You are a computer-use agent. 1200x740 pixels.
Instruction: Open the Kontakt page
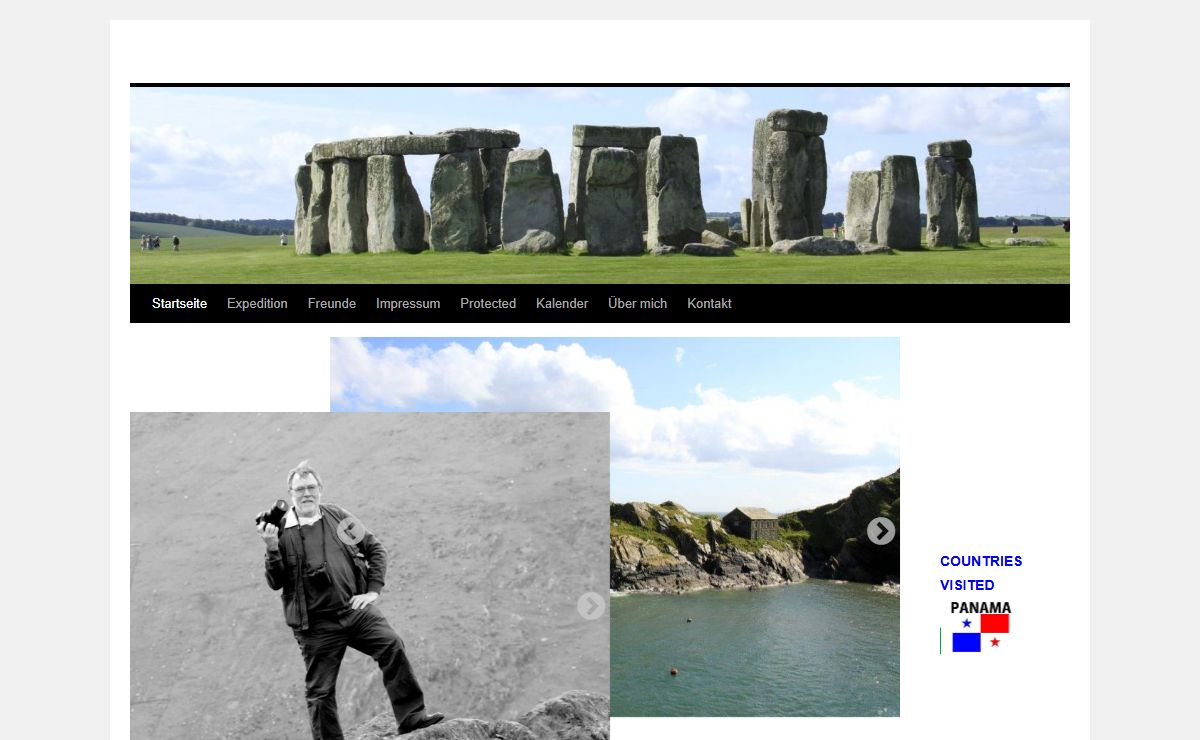point(709,303)
